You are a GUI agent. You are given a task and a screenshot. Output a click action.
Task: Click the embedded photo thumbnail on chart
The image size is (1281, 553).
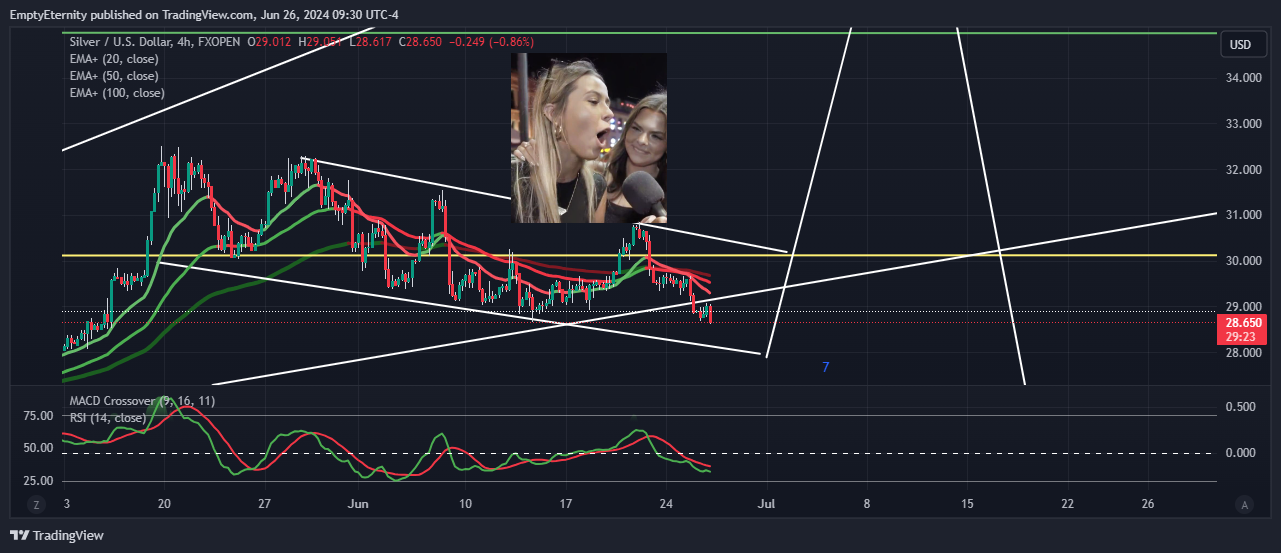coord(589,138)
